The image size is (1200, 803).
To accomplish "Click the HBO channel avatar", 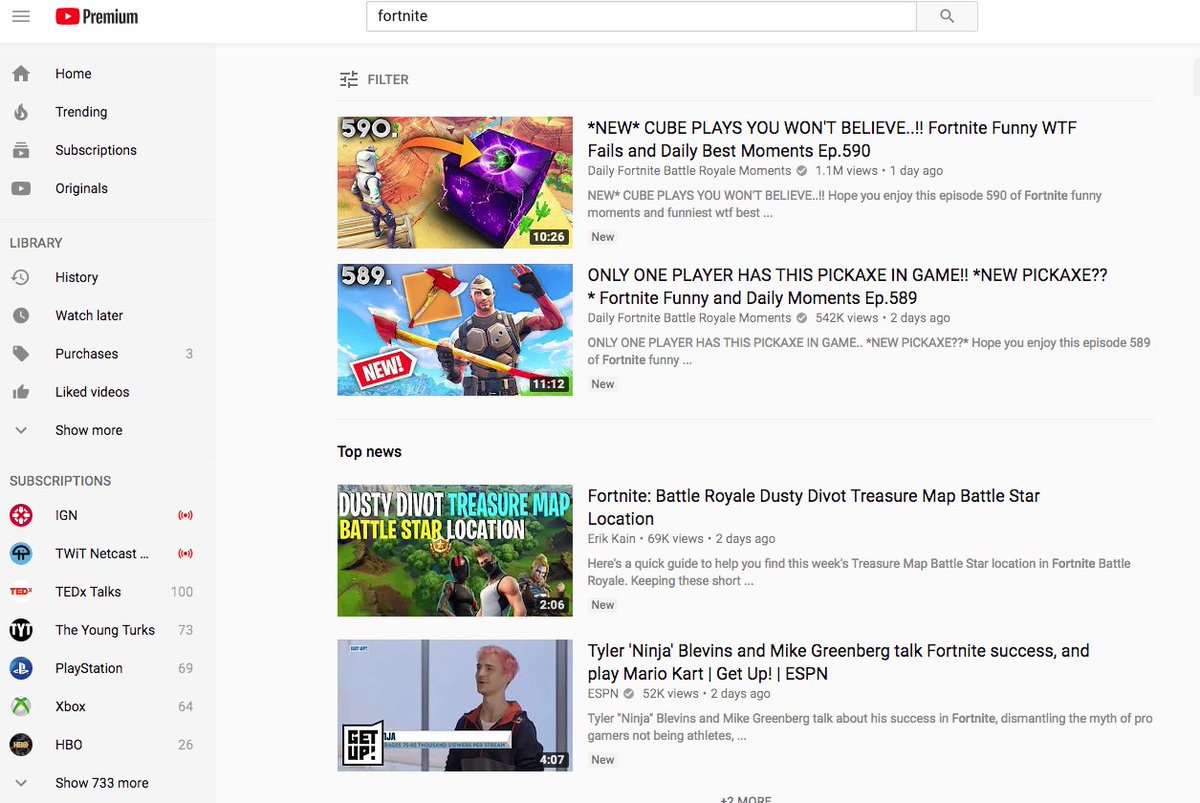I will [x=21, y=744].
